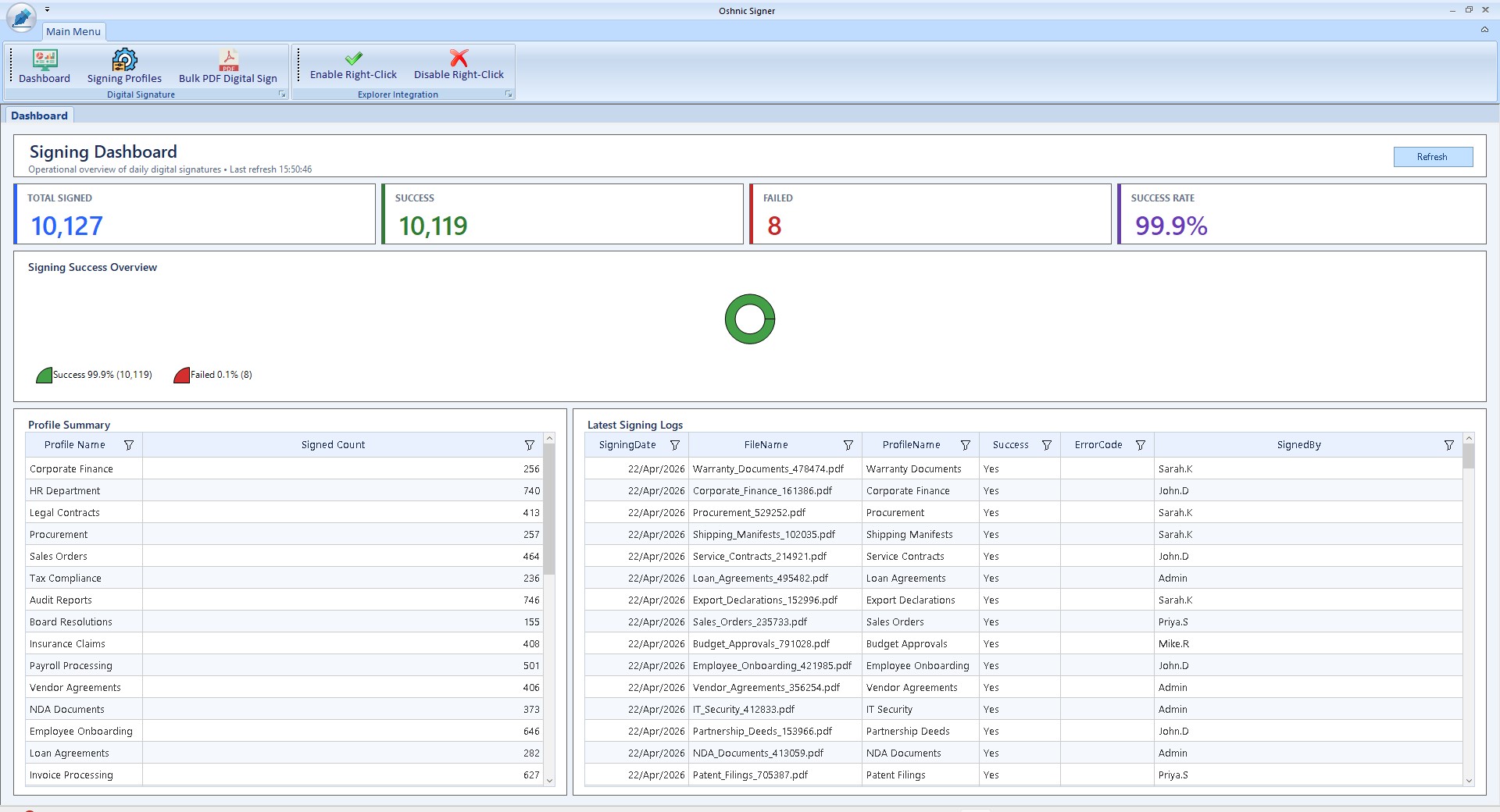Filter the ProfileName column in logs
Image resolution: width=1500 pixels, height=812 pixels.
pyautogui.click(x=966, y=445)
